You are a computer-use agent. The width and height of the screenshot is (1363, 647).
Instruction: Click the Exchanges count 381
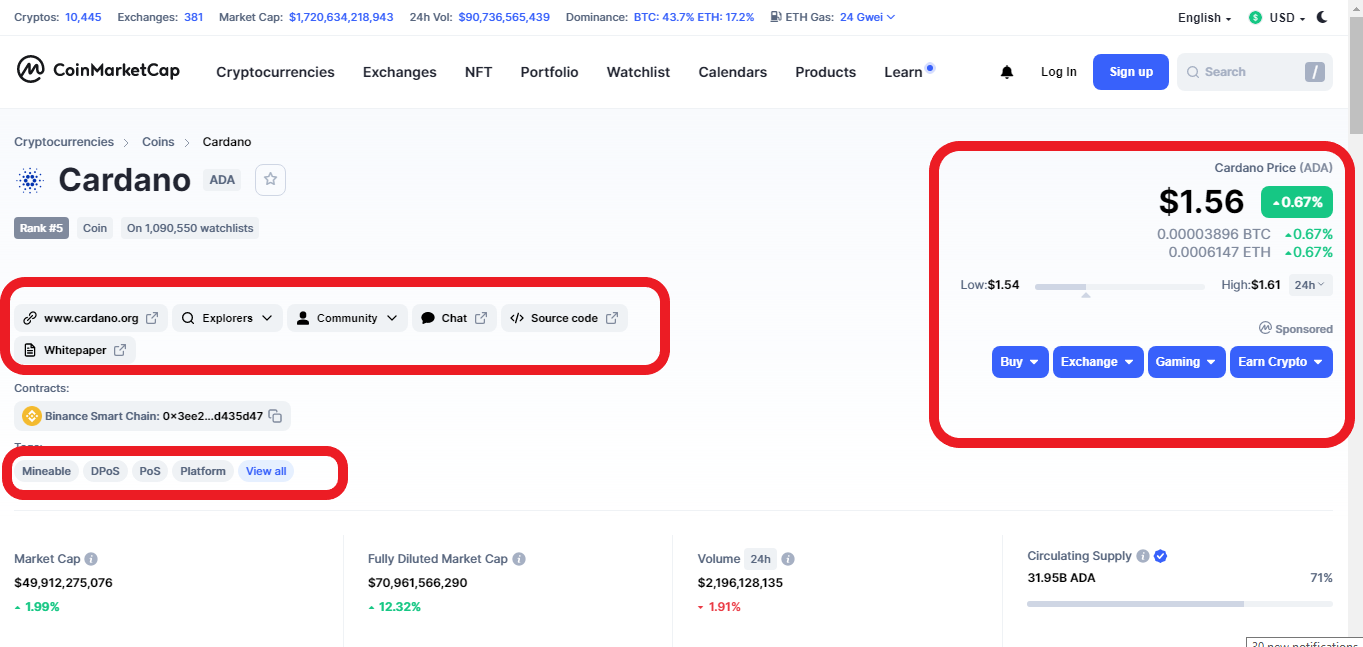[194, 17]
